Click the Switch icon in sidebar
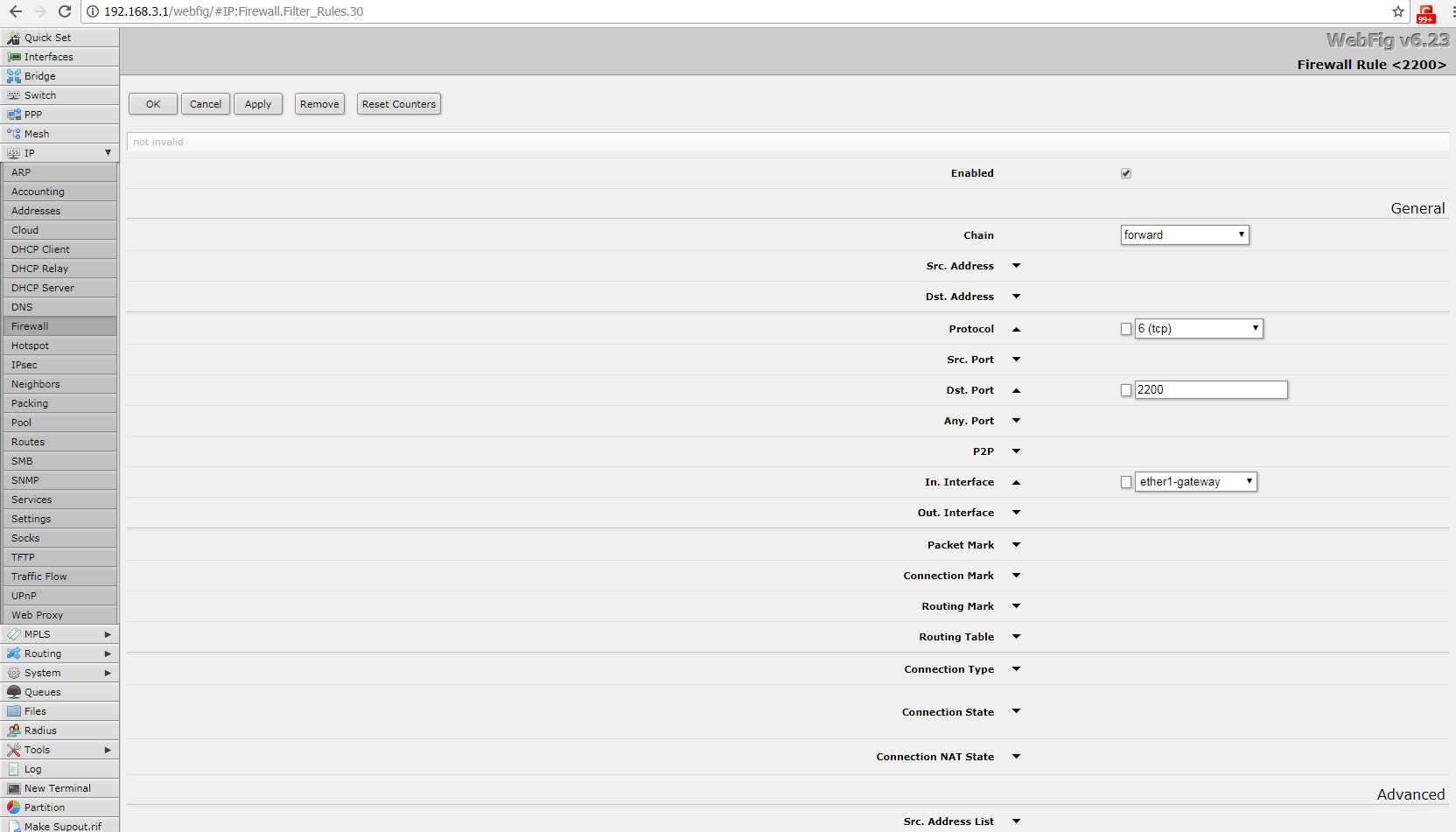This screenshot has height=832, width=1456. pos(13,95)
